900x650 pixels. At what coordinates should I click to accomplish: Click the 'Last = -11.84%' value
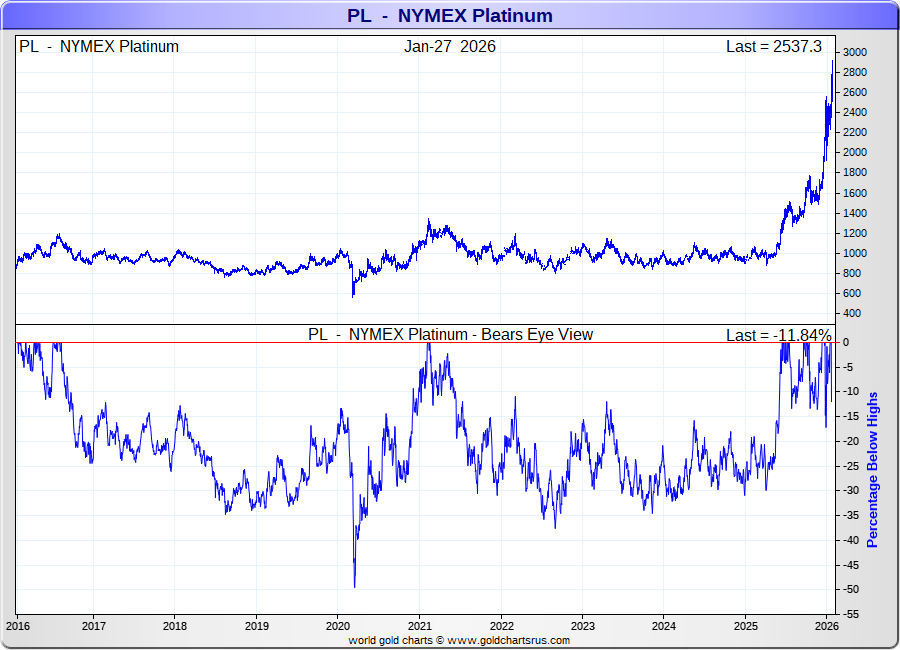click(778, 335)
